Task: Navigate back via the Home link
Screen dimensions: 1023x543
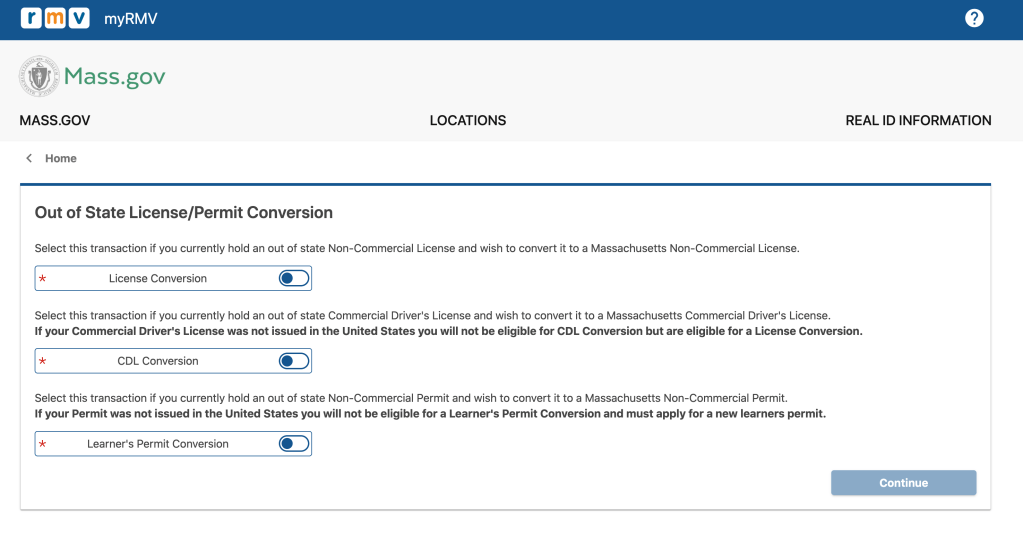Action: 61,159
